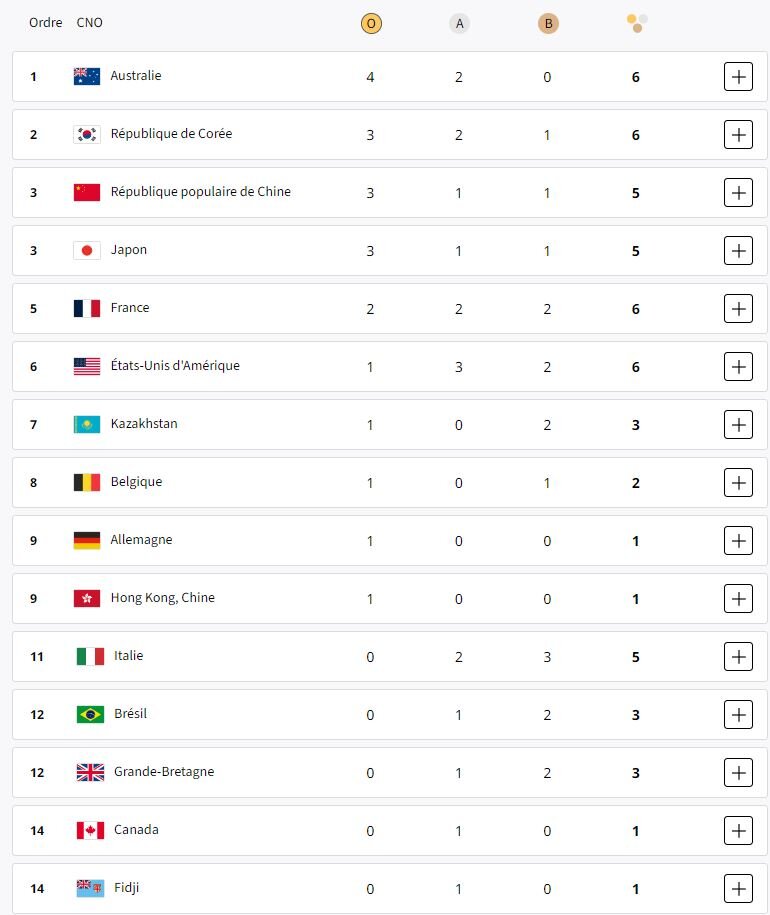Open the États-Unis d'Amérique country link
Viewport: 770px width, 915px height.
175,366
